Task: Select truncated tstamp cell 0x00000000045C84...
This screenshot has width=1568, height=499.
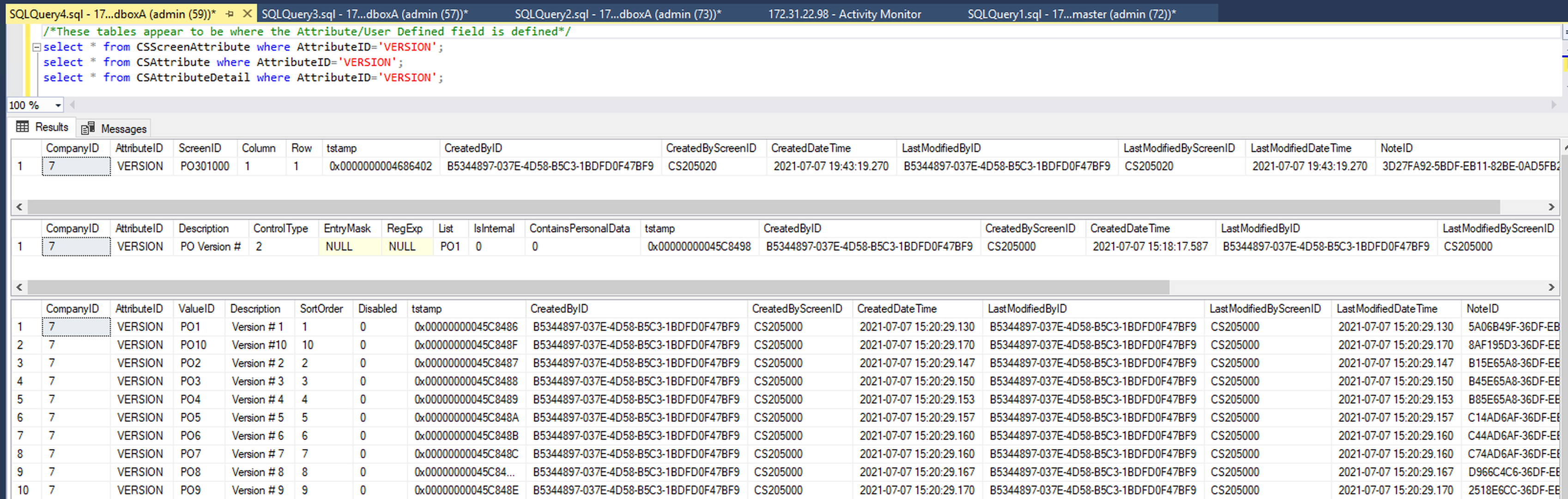Action: click(466, 472)
